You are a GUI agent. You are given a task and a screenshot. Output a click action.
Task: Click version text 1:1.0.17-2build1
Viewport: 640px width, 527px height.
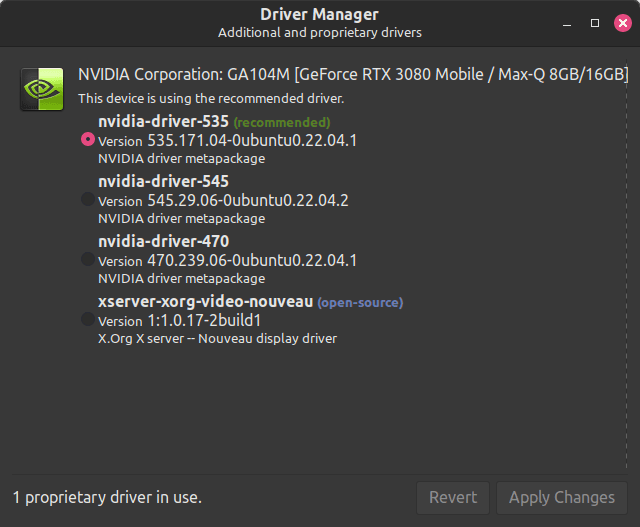204,320
